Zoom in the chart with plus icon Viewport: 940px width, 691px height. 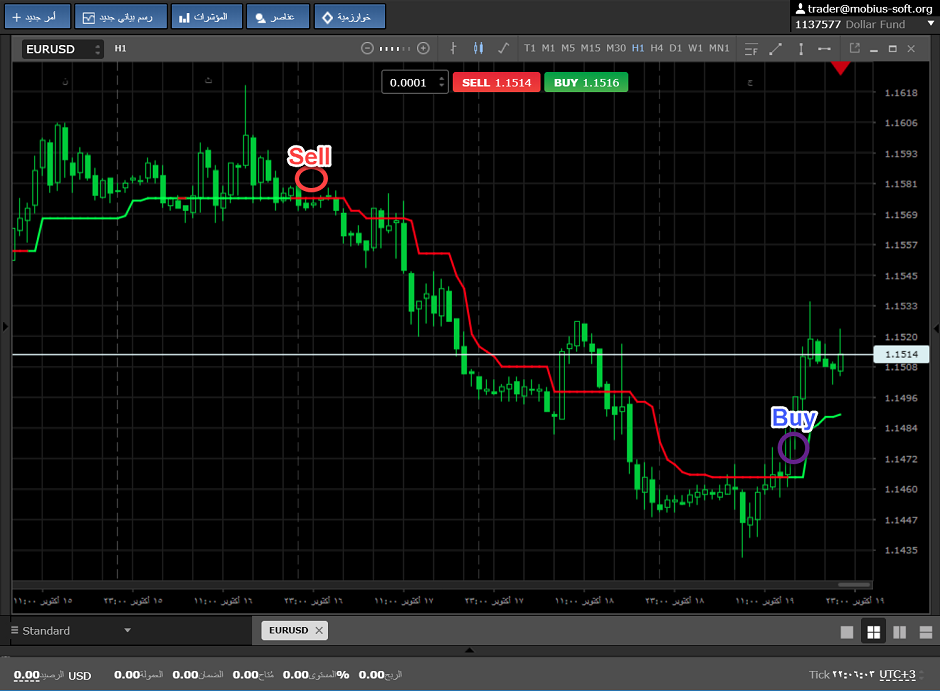[423, 48]
